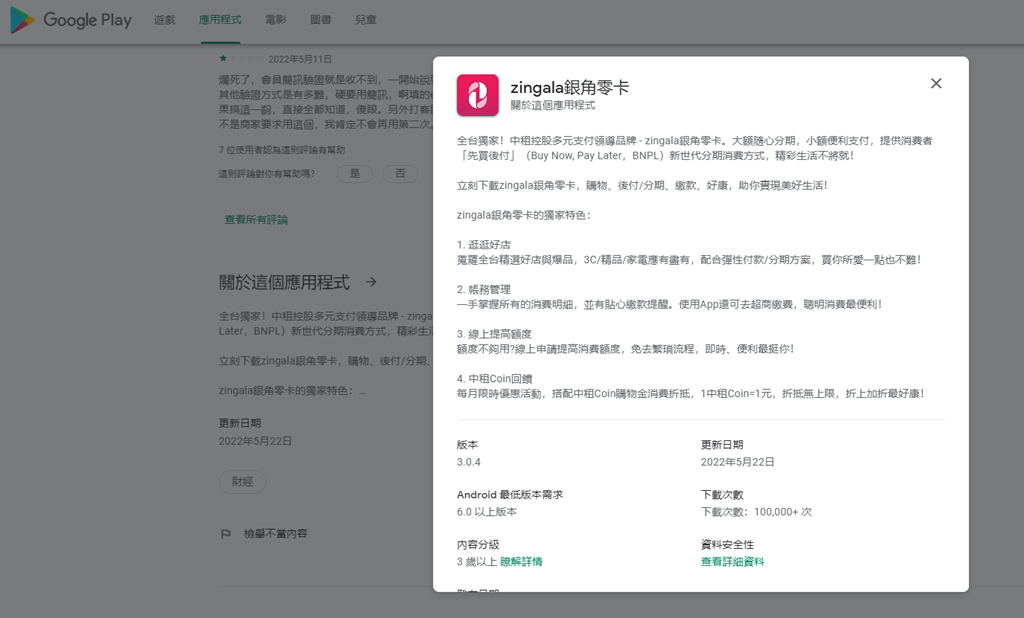The image size is (1024, 618).
Task: Click the 資料安全性 label in dialog
Action: click(x=727, y=545)
